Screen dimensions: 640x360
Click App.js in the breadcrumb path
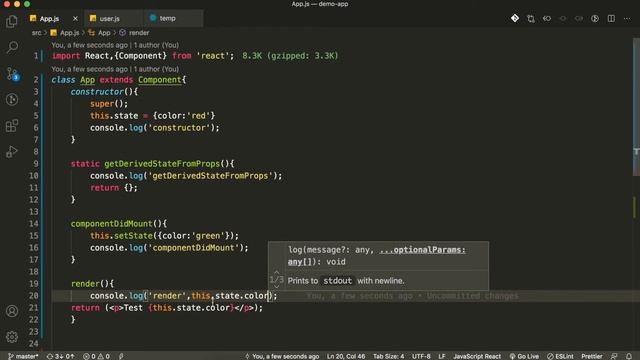69,33
